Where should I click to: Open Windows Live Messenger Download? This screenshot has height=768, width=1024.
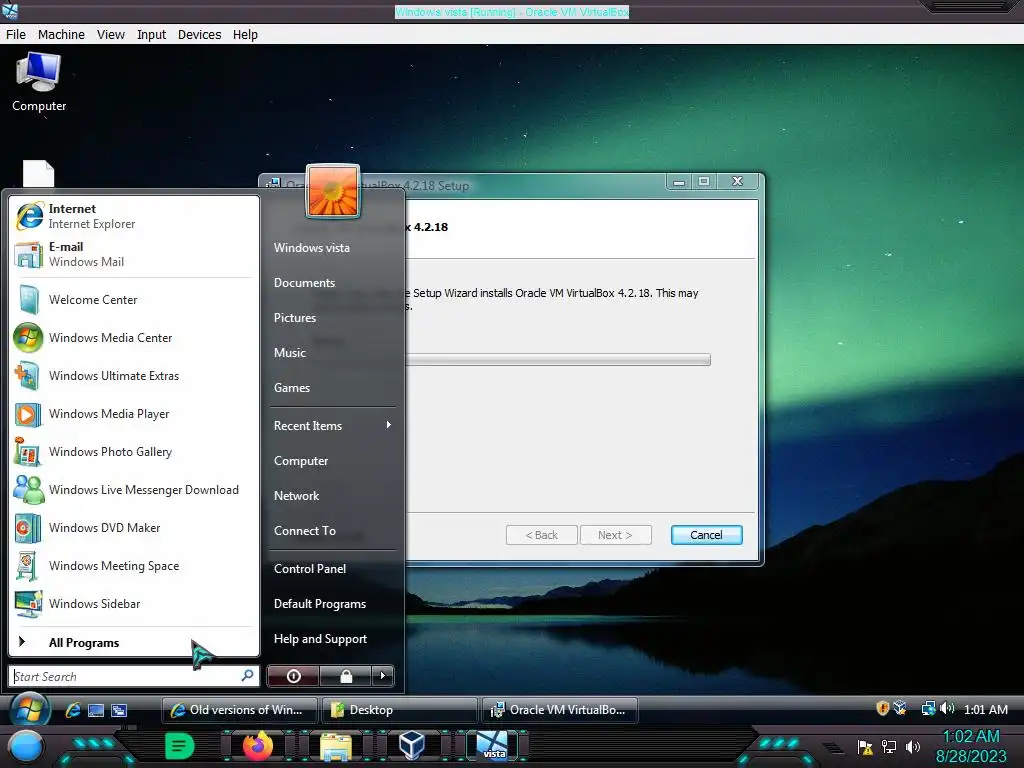coord(134,490)
